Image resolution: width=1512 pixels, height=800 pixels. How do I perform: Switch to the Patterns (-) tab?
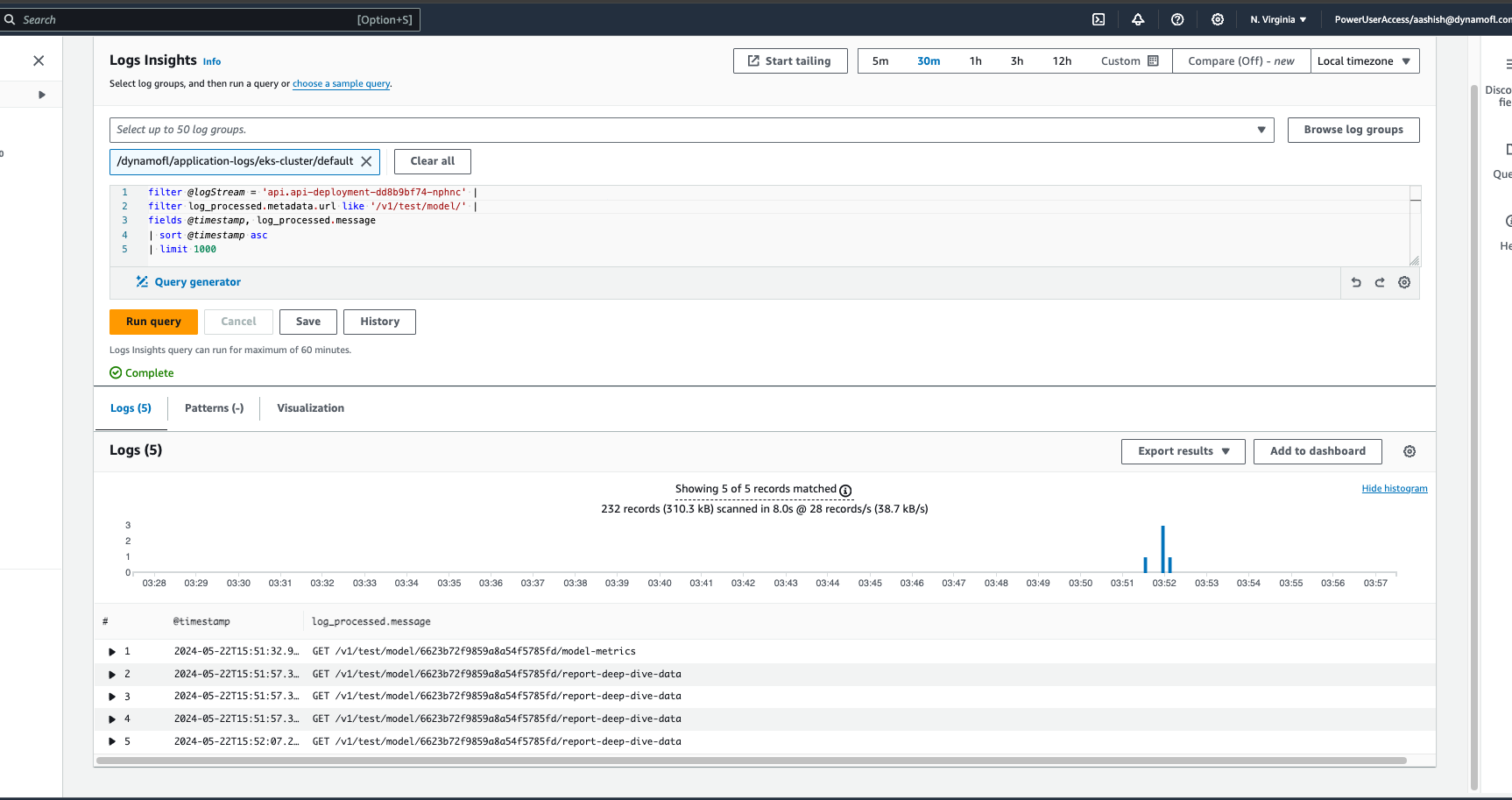(x=214, y=408)
